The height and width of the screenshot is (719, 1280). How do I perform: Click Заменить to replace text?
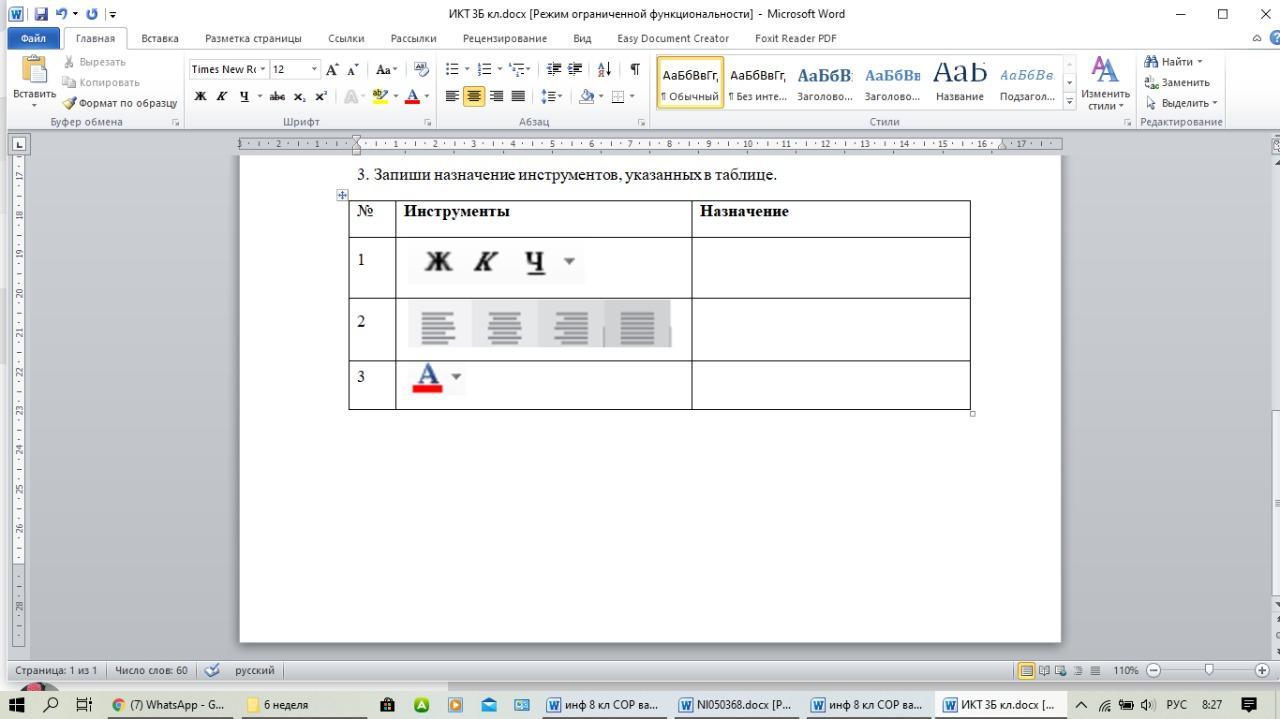point(1177,82)
